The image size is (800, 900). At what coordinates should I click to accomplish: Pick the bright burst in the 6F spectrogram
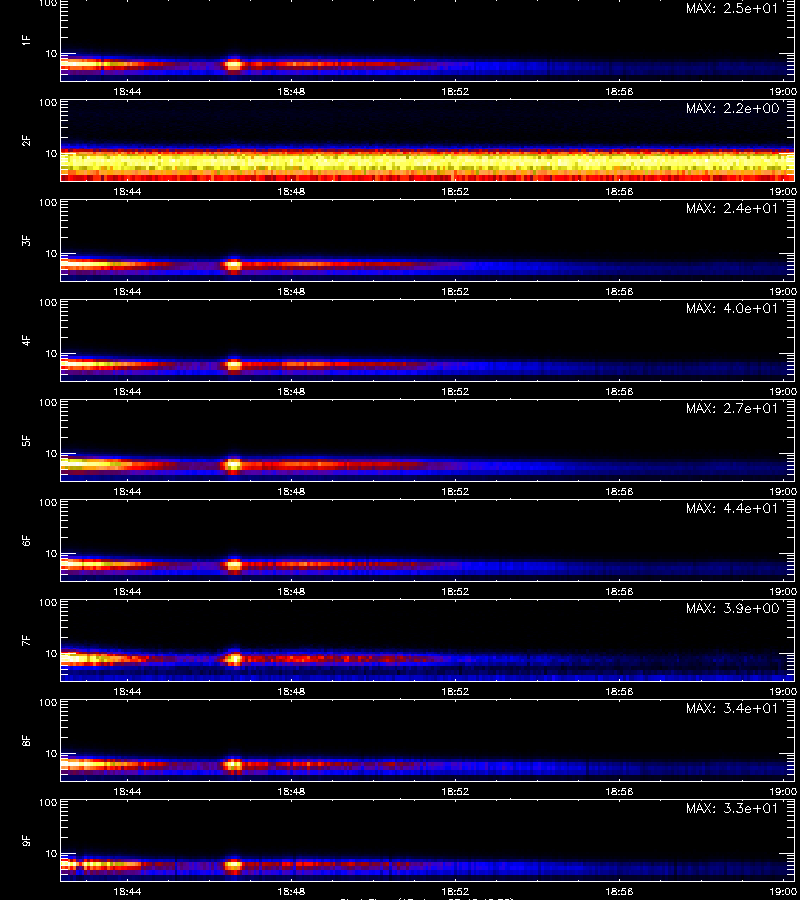tap(233, 565)
